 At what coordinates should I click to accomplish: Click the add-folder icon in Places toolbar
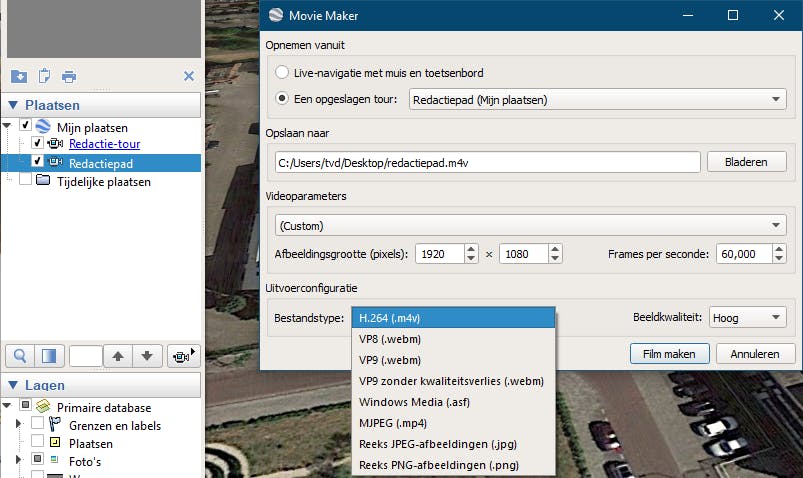pos(19,76)
